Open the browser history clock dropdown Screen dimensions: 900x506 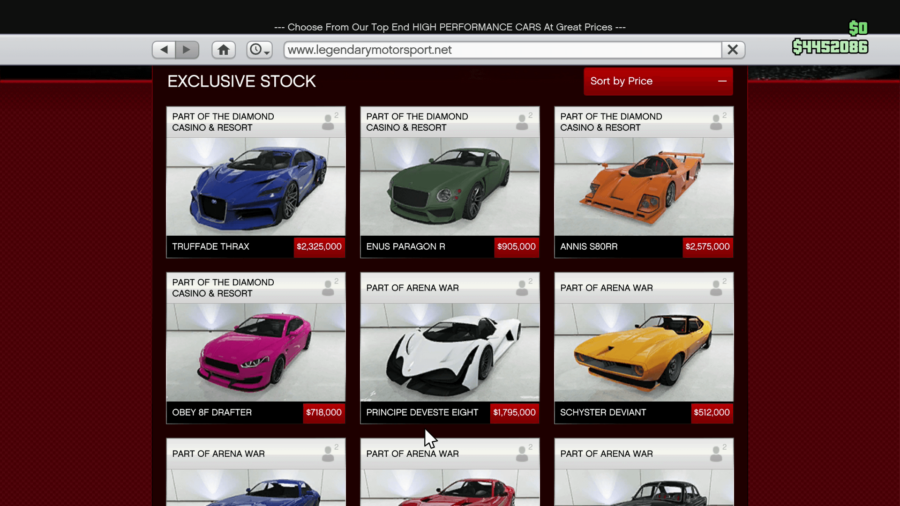(259, 50)
